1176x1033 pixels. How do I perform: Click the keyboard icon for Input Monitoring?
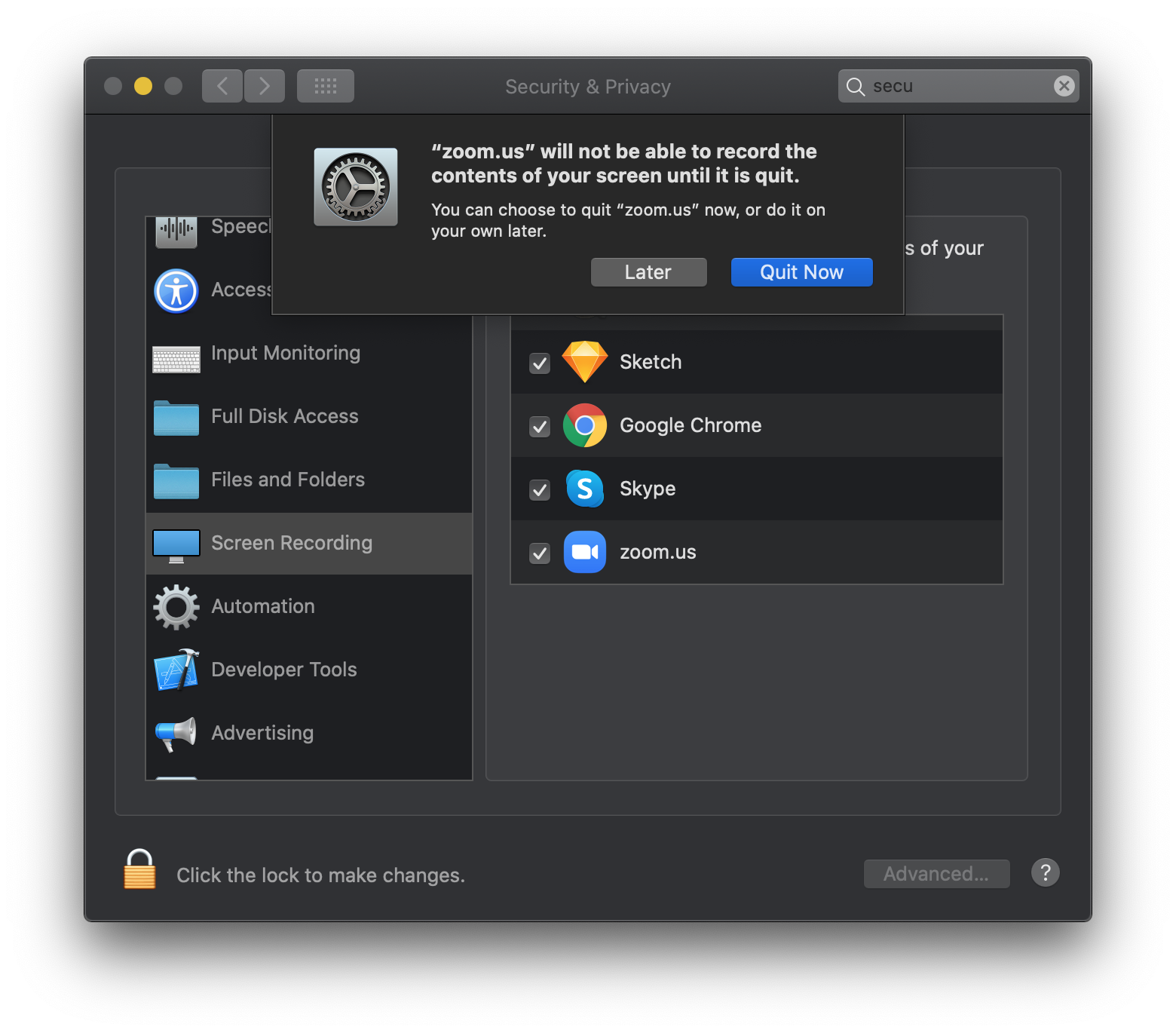176,360
